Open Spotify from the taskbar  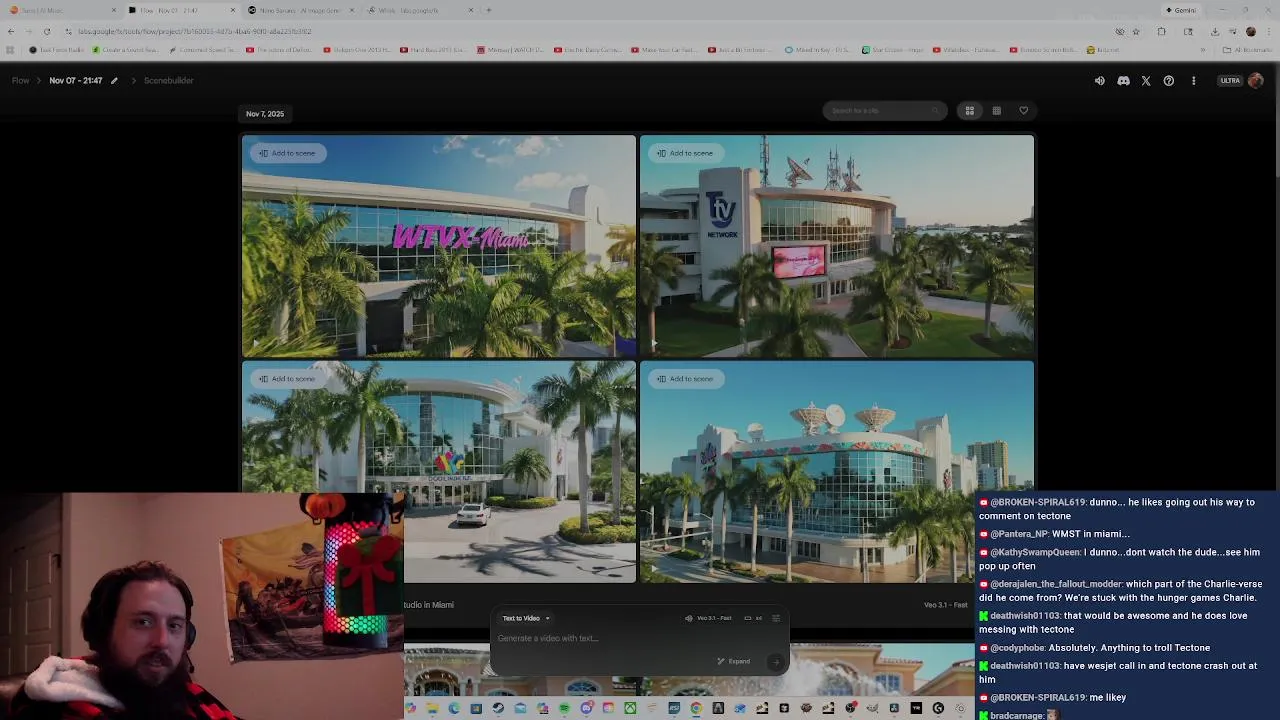pyautogui.click(x=564, y=708)
